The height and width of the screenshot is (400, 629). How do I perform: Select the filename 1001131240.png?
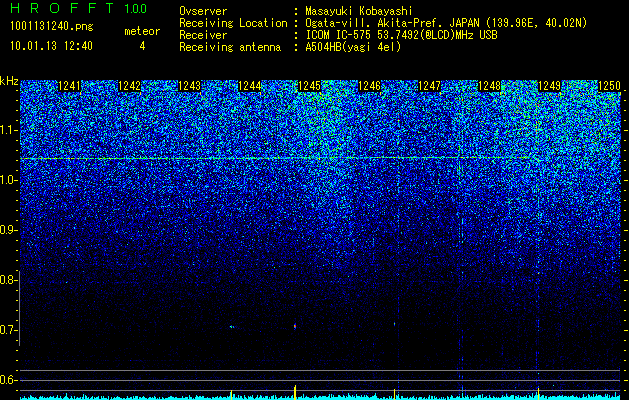pos(52,26)
